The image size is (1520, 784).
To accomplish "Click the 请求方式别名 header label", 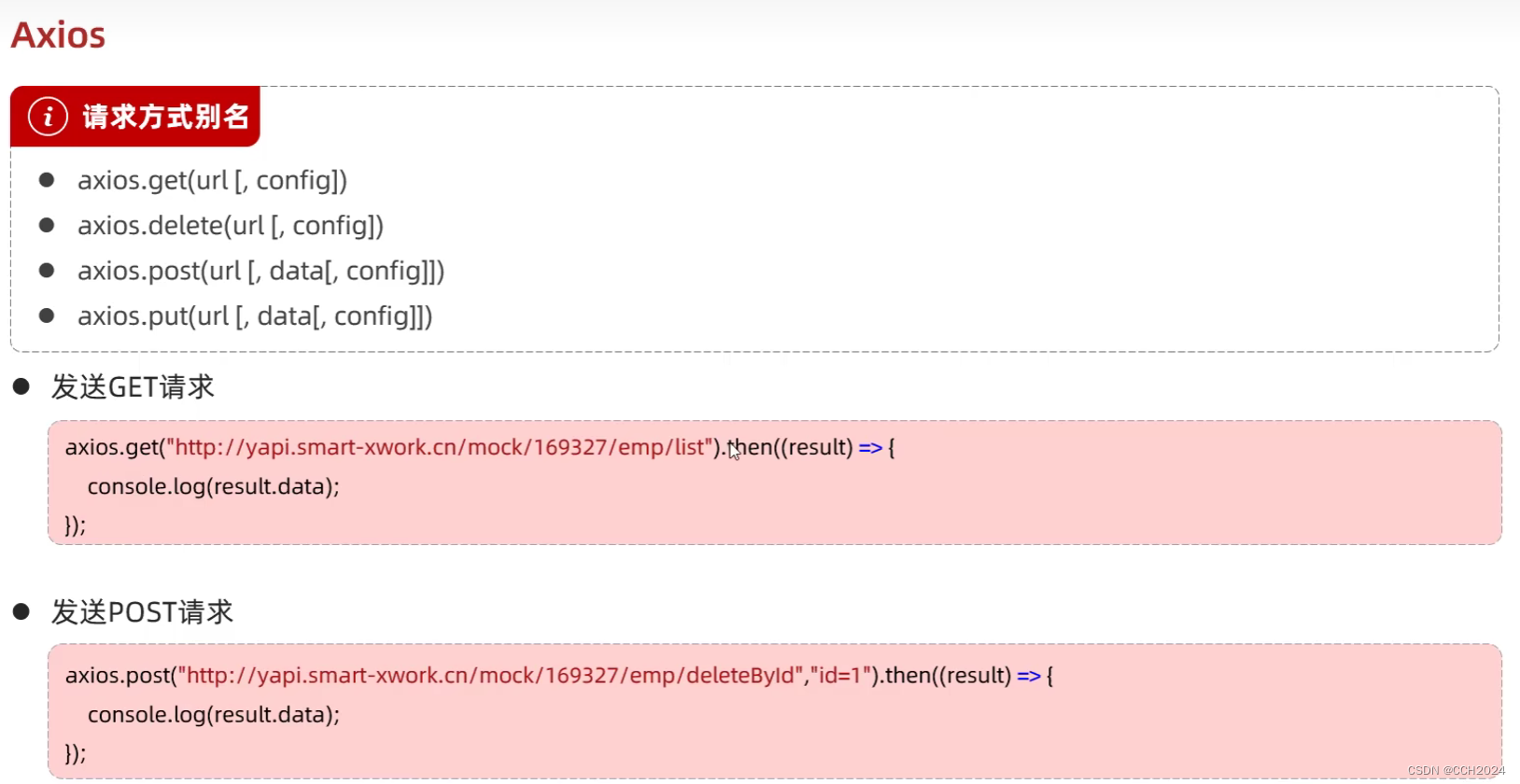I will point(166,117).
